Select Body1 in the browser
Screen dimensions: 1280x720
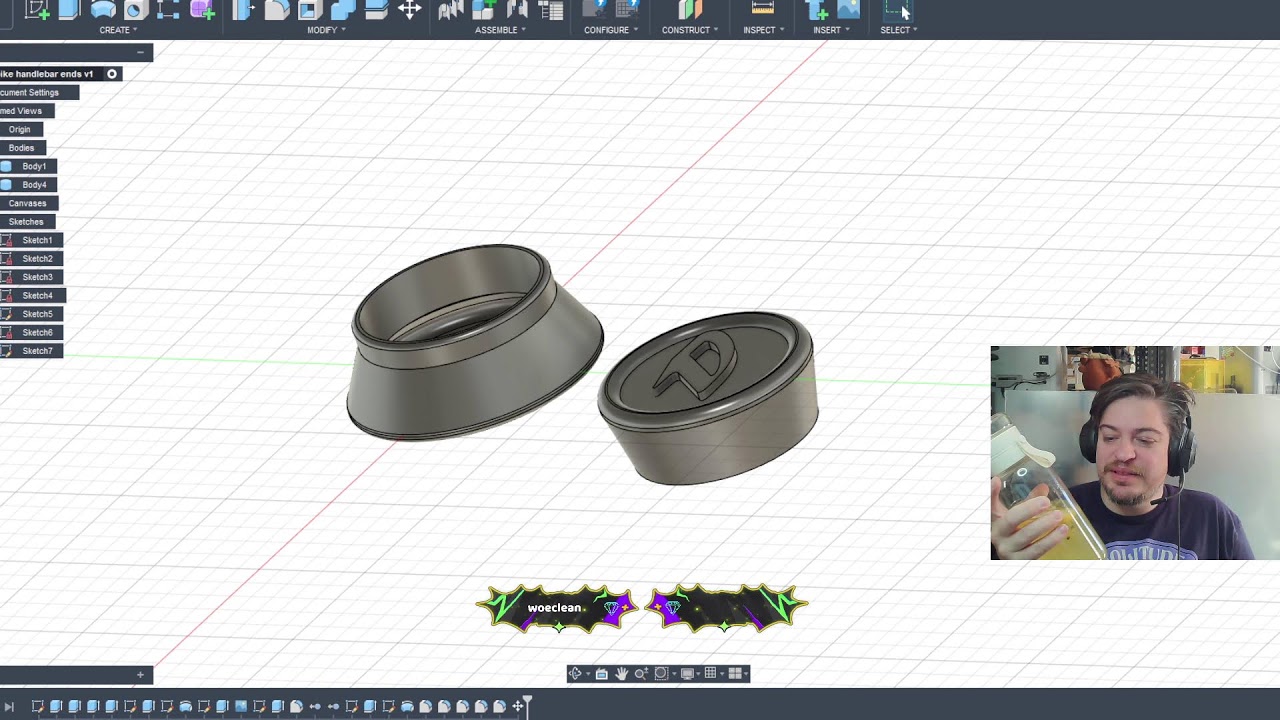tap(34, 167)
